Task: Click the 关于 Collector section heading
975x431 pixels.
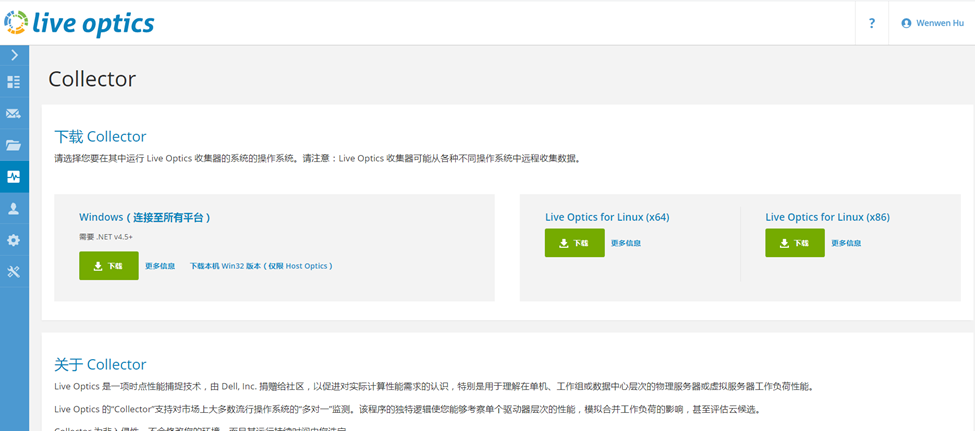Action: 100,364
